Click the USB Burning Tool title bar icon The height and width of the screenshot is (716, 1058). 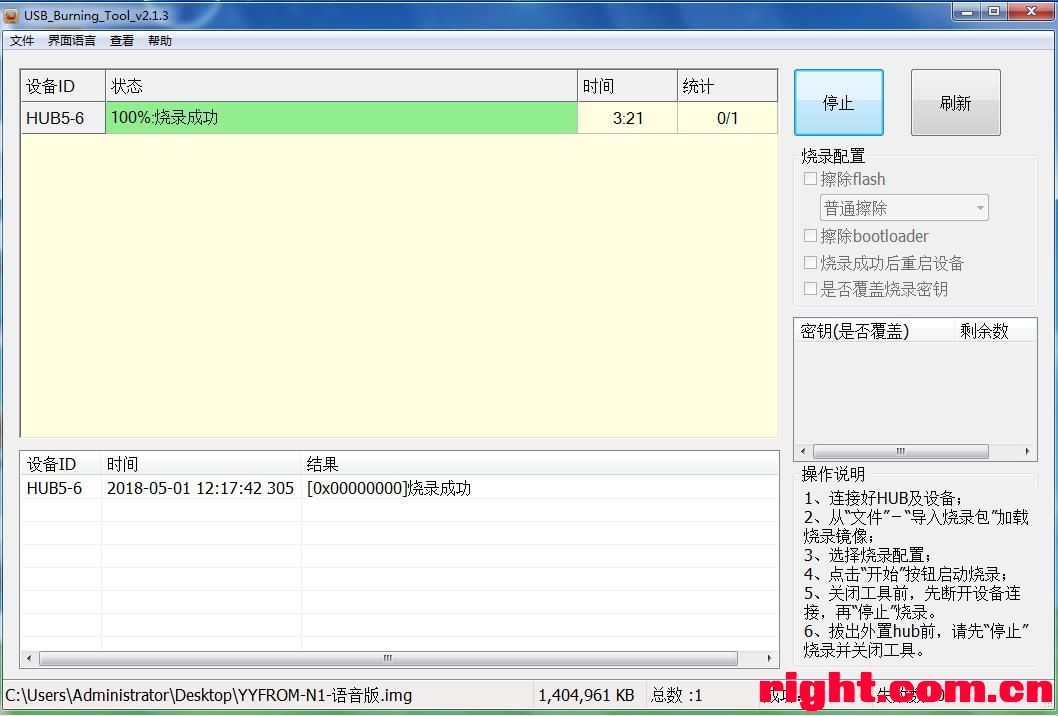click(x=11, y=15)
